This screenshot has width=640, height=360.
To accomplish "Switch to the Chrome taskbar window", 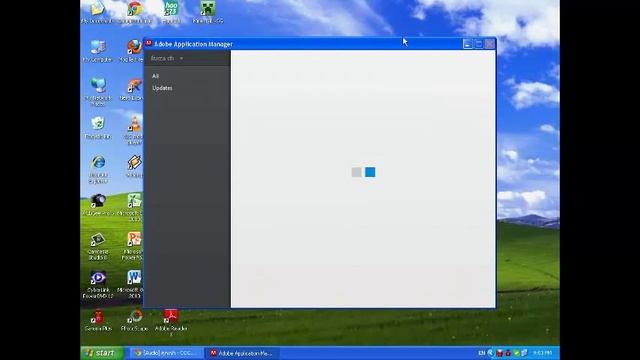I will click(x=167, y=353).
